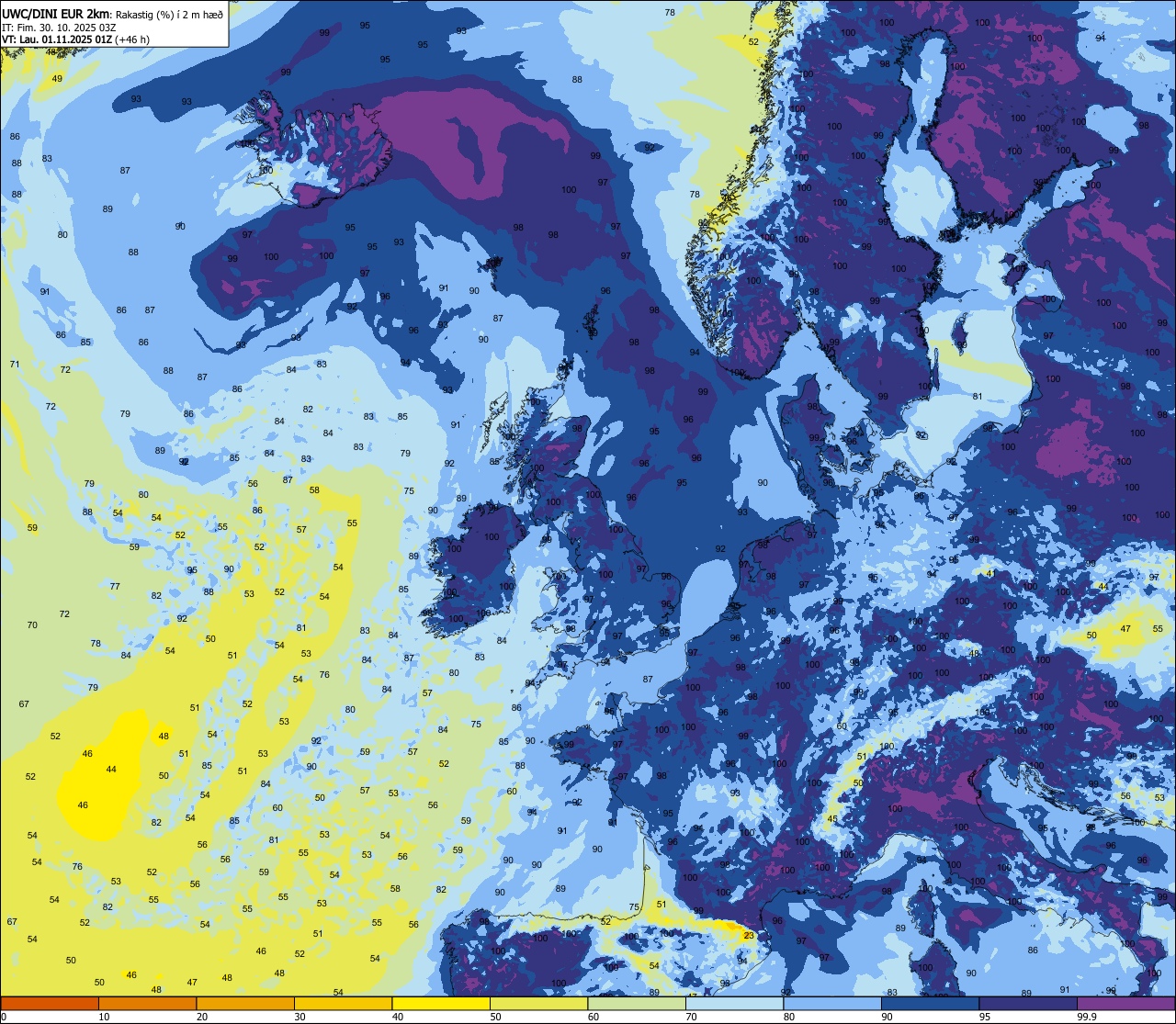Click the legend label 95

pos(985,1017)
